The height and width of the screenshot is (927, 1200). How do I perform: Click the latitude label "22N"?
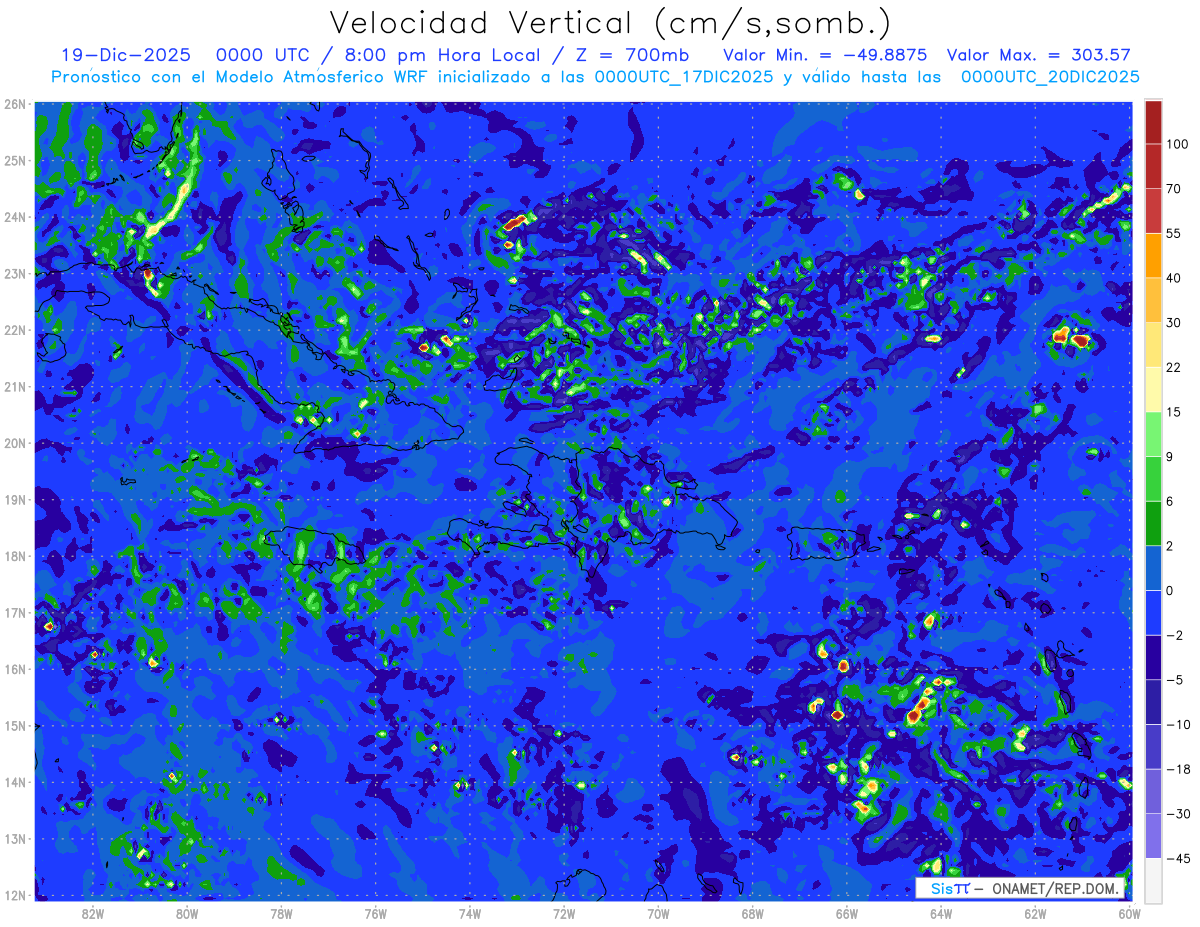point(15,330)
